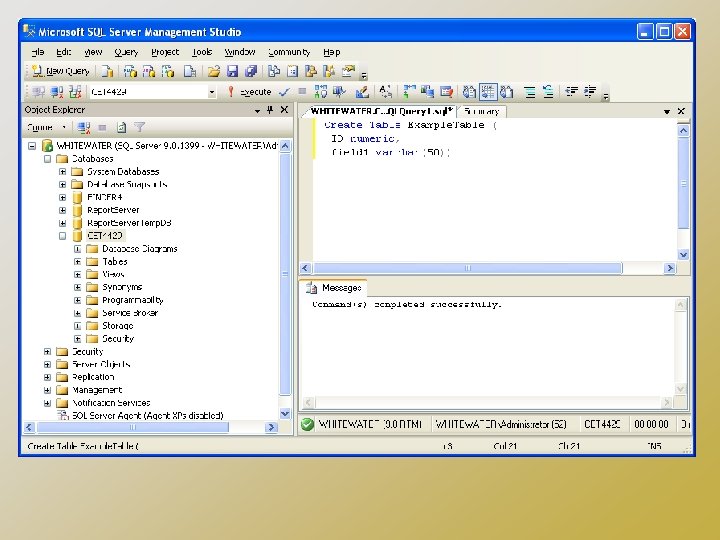720x540 pixels.
Task: Click the Object Explorer Disconnect icon
Action: (84, 127)
